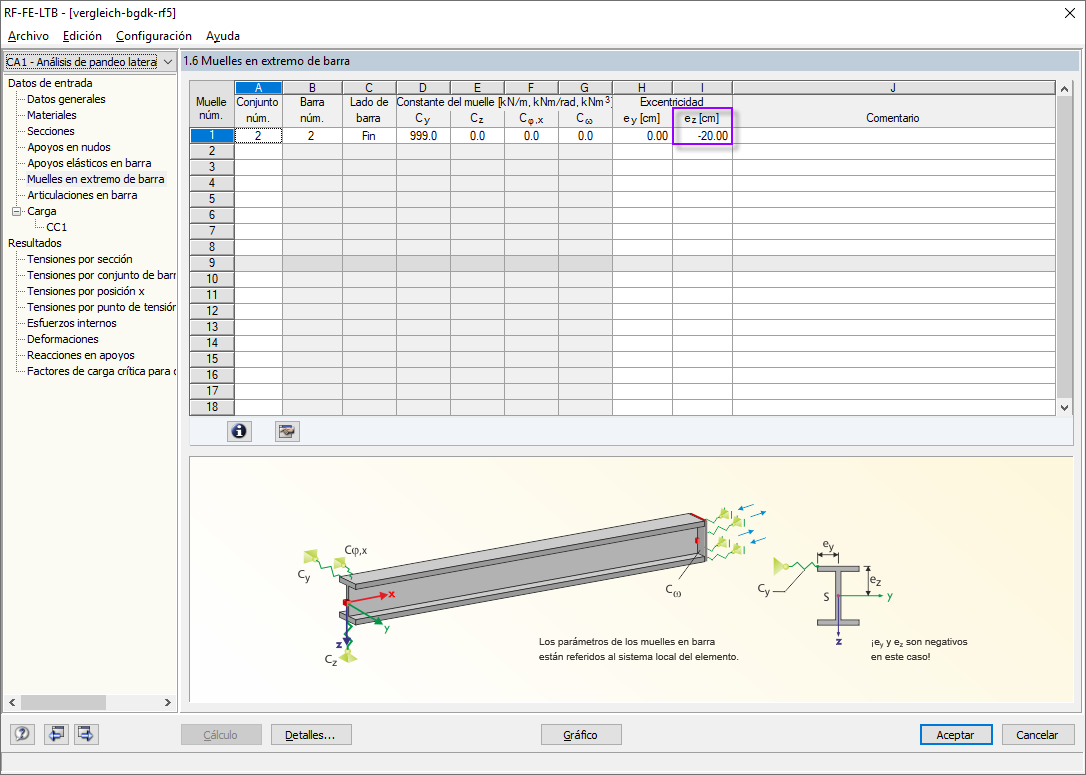1086x775 pixels.
Task: Select Articulaciones en barra in the tree
Action: coord(82,195)
